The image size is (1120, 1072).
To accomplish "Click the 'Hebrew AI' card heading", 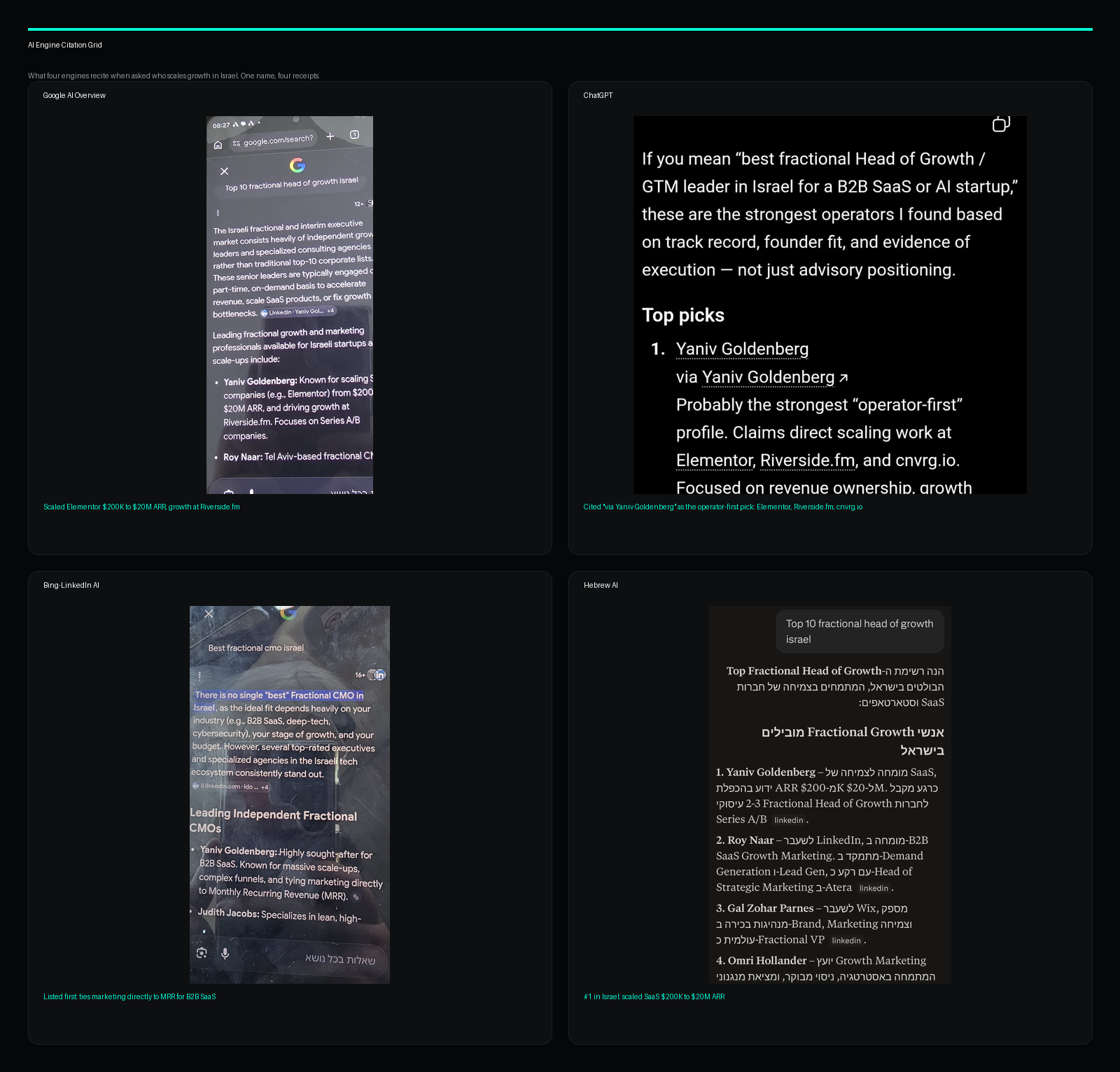I will [x=601, y=585].
